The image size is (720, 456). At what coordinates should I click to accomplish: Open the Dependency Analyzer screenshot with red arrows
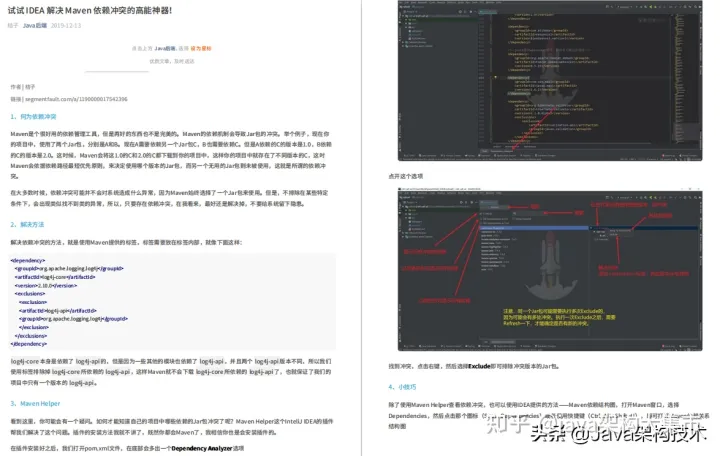click(550, 269)
